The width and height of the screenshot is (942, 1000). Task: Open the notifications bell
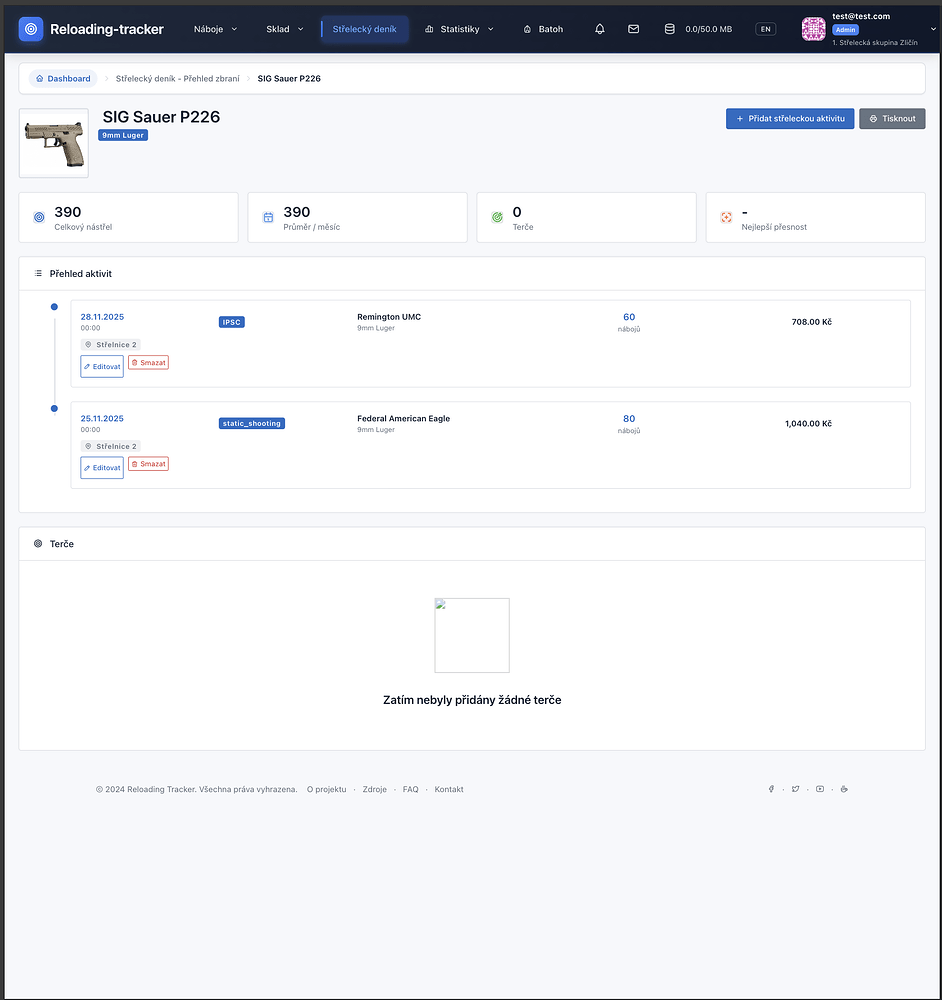click(x=600, y=29)
